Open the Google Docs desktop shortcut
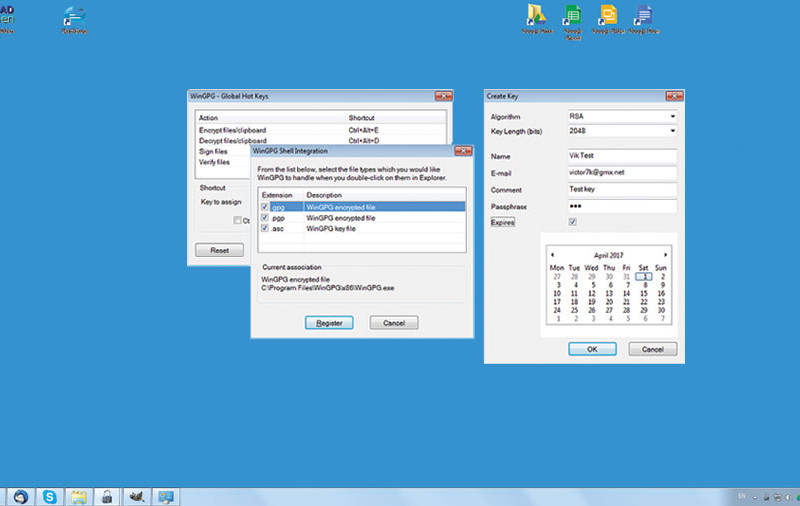Image resolution: width=800 pixels, height=506 pixels. tap(644, 18)
